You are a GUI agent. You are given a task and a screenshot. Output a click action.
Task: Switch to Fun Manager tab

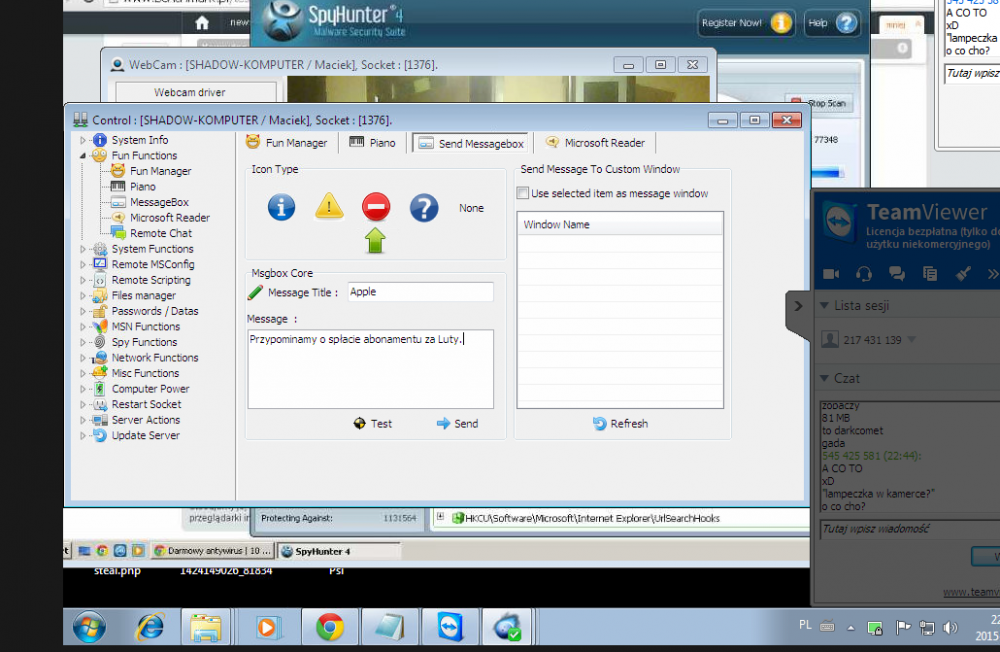(x=286, y=143)
